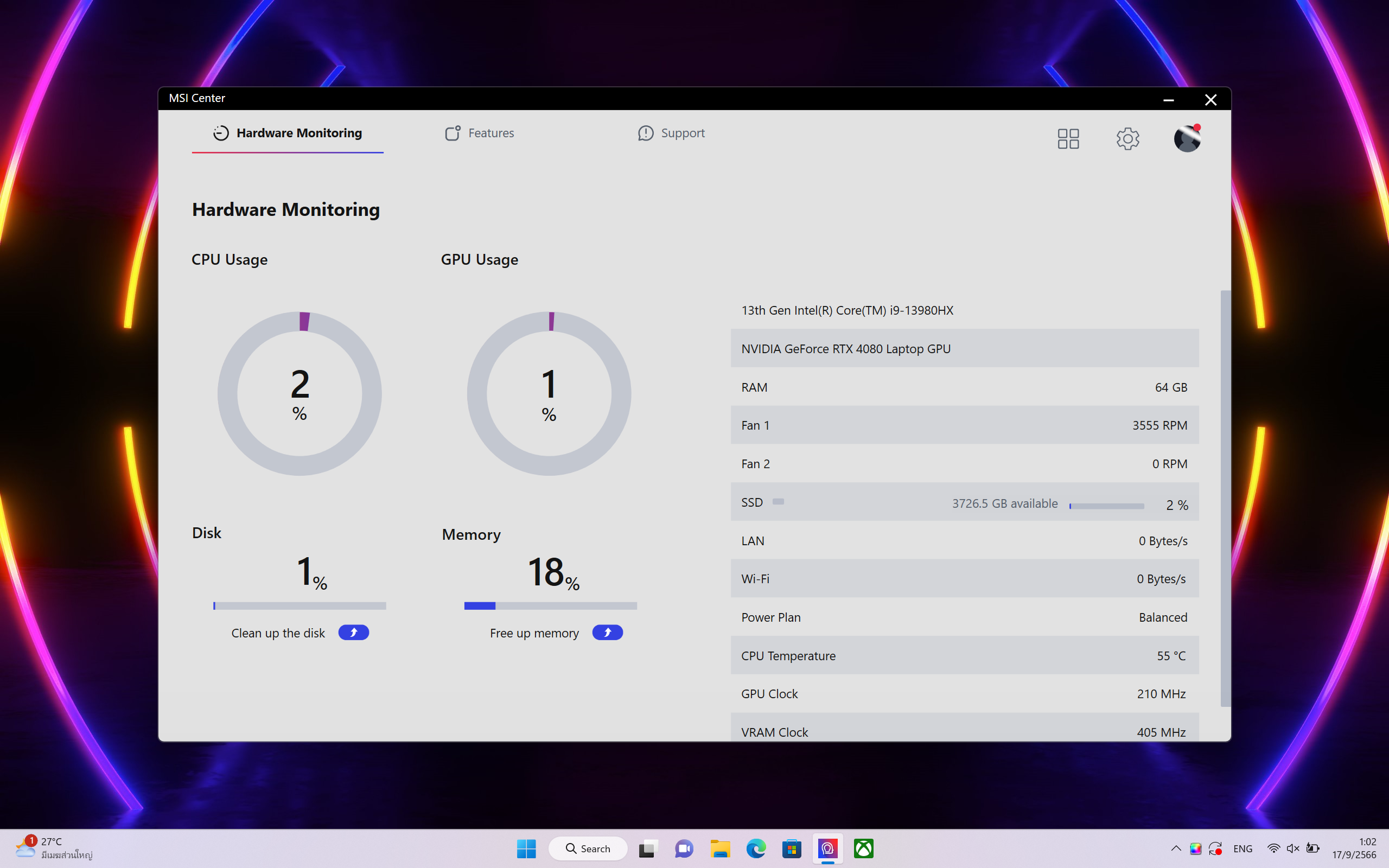Click the GPU Usage donut gauge

click(549, 393)
